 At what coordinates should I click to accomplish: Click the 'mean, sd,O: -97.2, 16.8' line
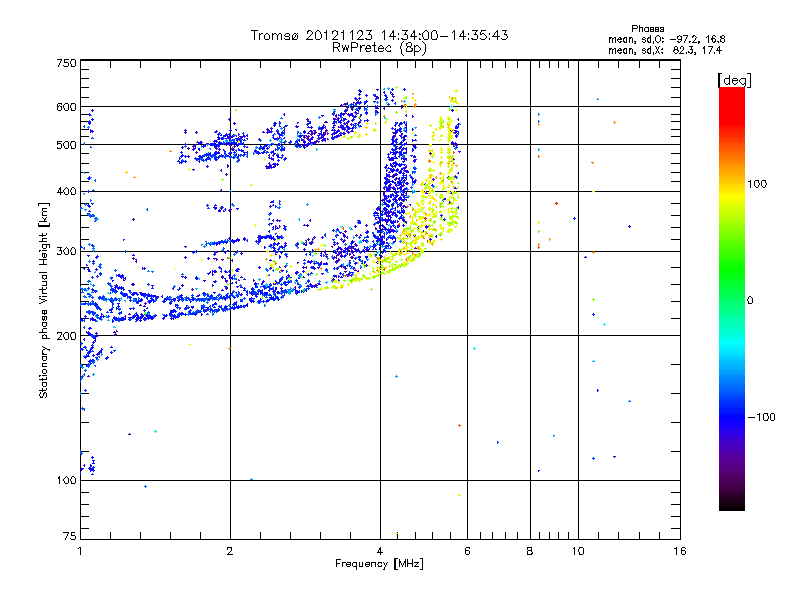click(x=666, y=39)
